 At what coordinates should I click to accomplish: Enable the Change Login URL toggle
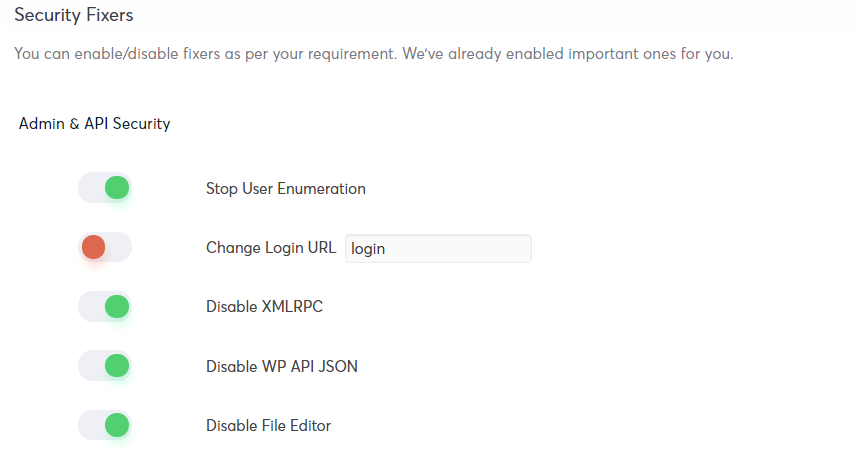pos(105,247)
